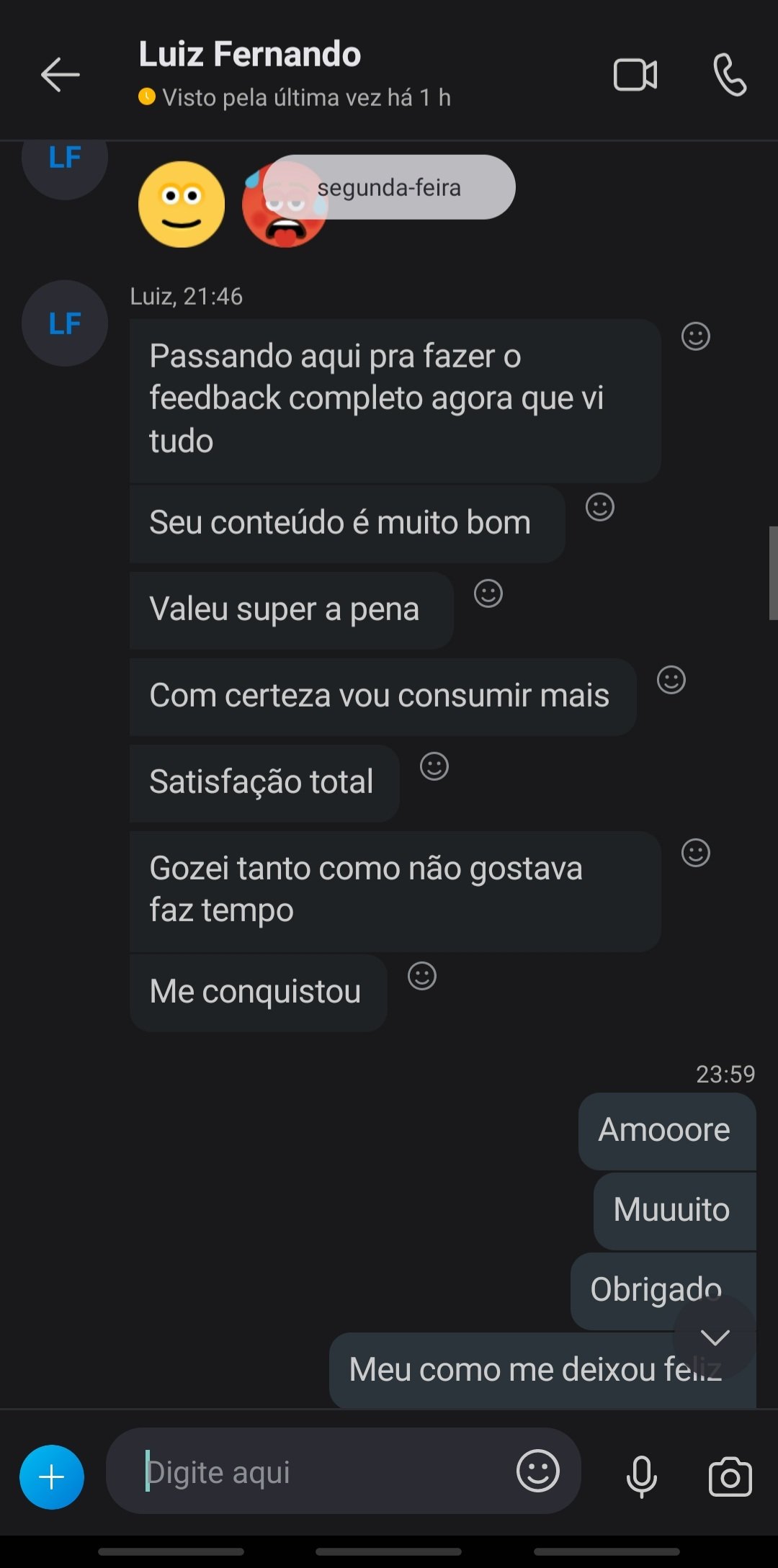Open the camera to take a photo
The width and height of the screenshot is (778, 1568).
click(730, 1477)
